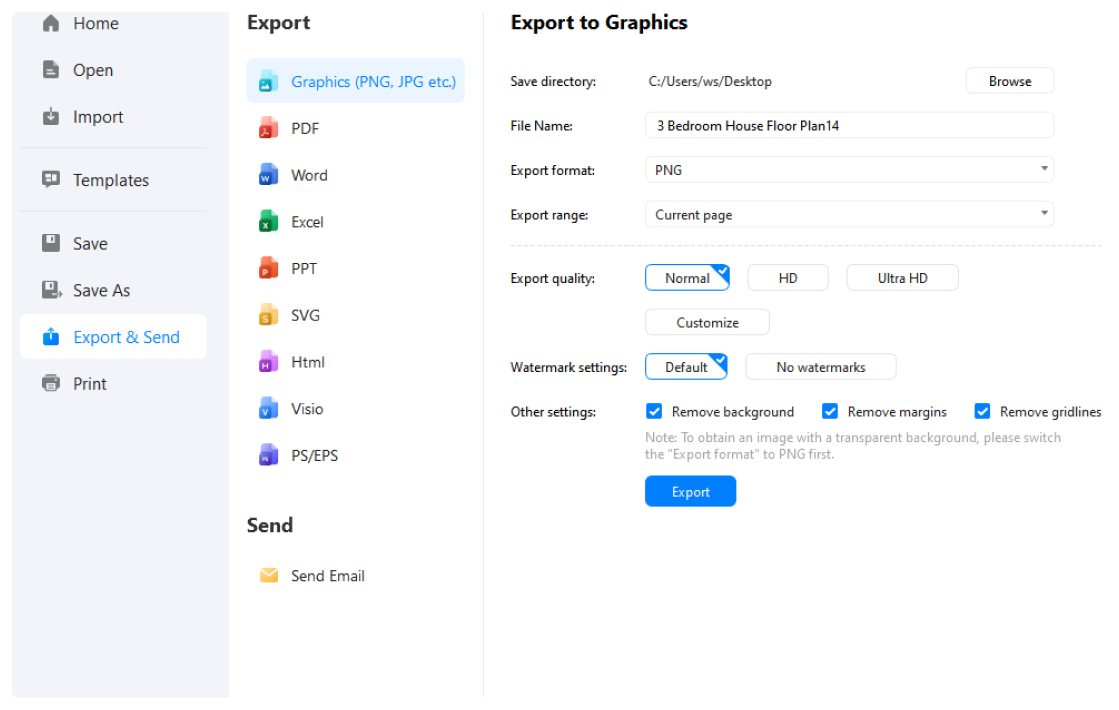Select the Html export option label
This screenshot has height=710, width=1119.
pyautogui.click(x=308, y=362)
